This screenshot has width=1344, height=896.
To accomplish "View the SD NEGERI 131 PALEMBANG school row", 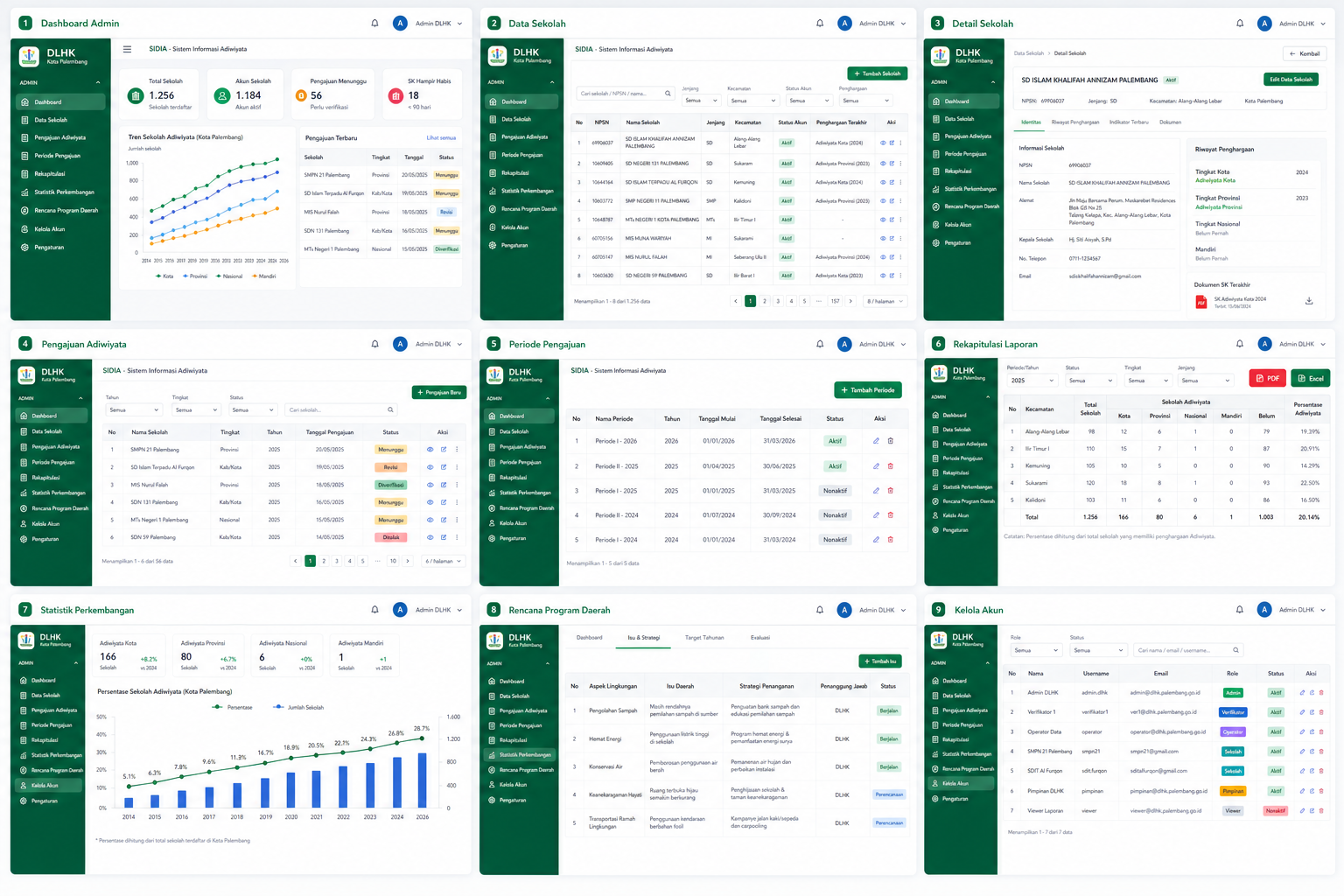I will (x=883, y=164).
